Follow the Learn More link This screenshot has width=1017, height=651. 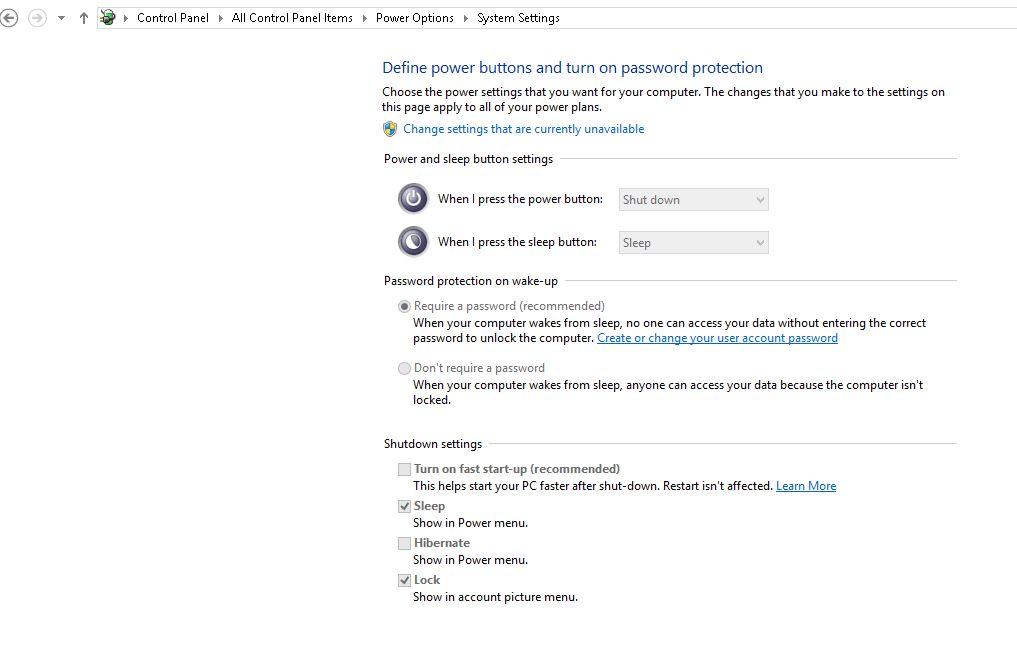[x=806, y=486]
